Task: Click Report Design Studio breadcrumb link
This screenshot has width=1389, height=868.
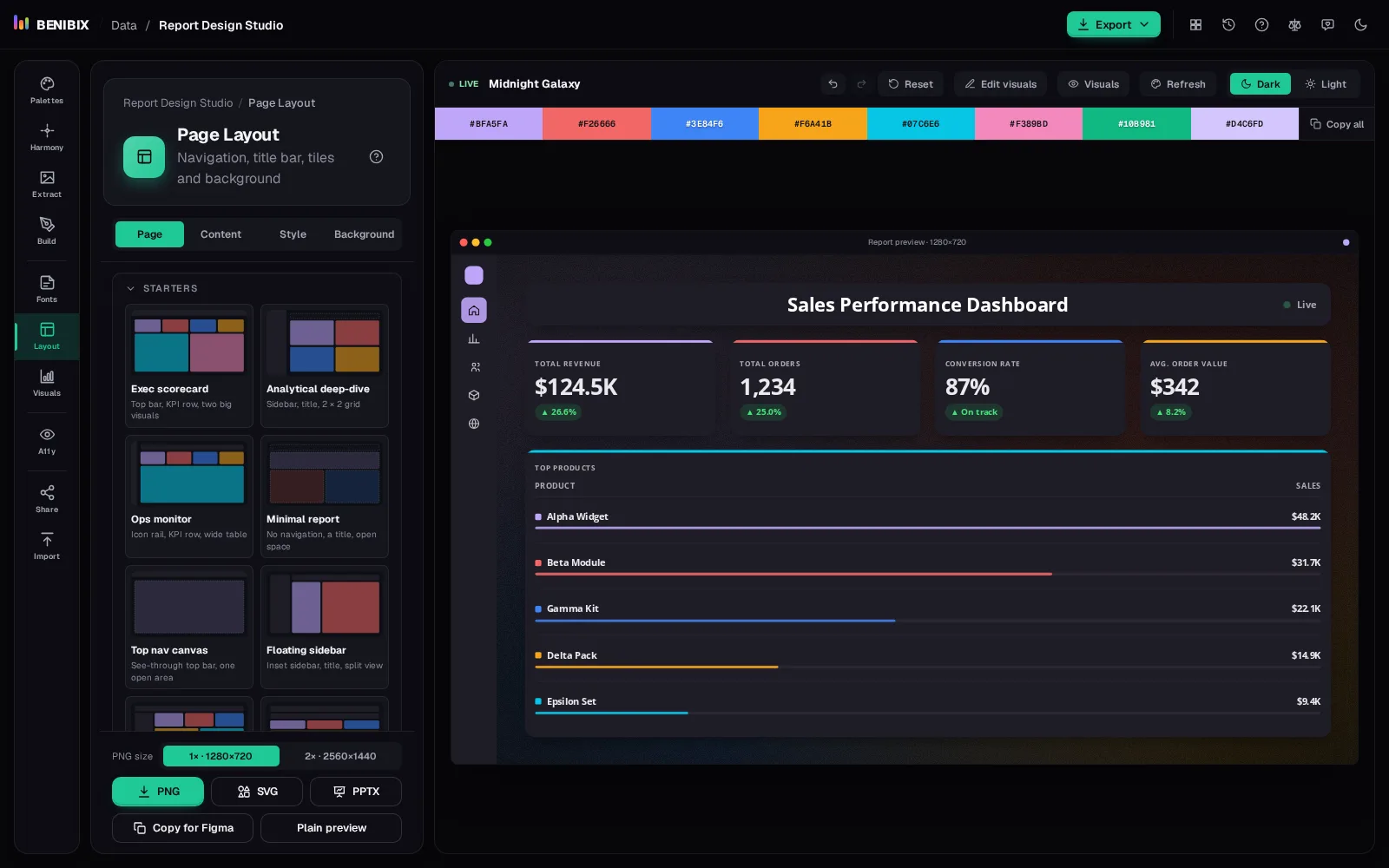Action: (178, 103)
